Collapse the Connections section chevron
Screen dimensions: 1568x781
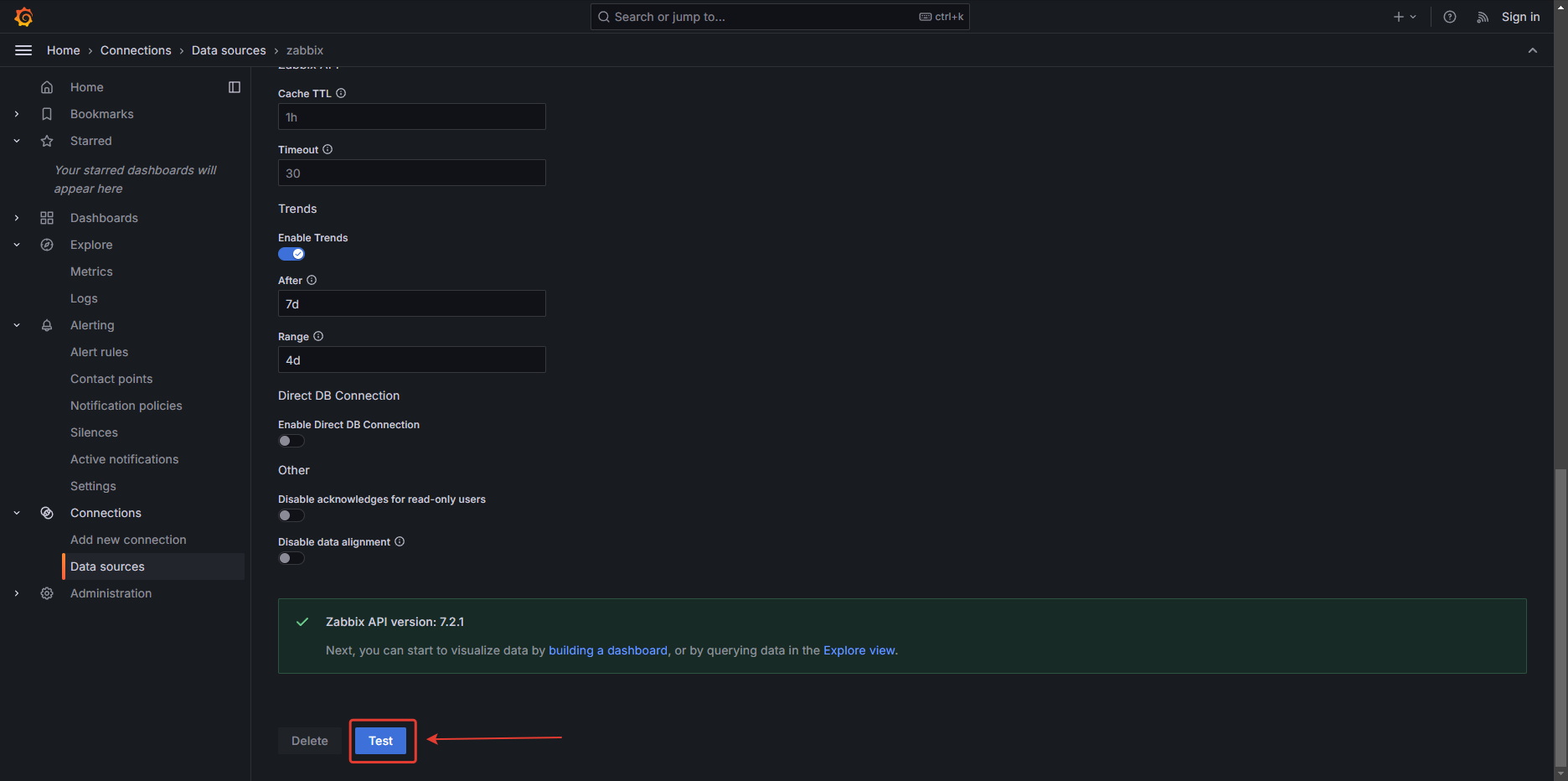pyautogui.click(x=17, y=513)
